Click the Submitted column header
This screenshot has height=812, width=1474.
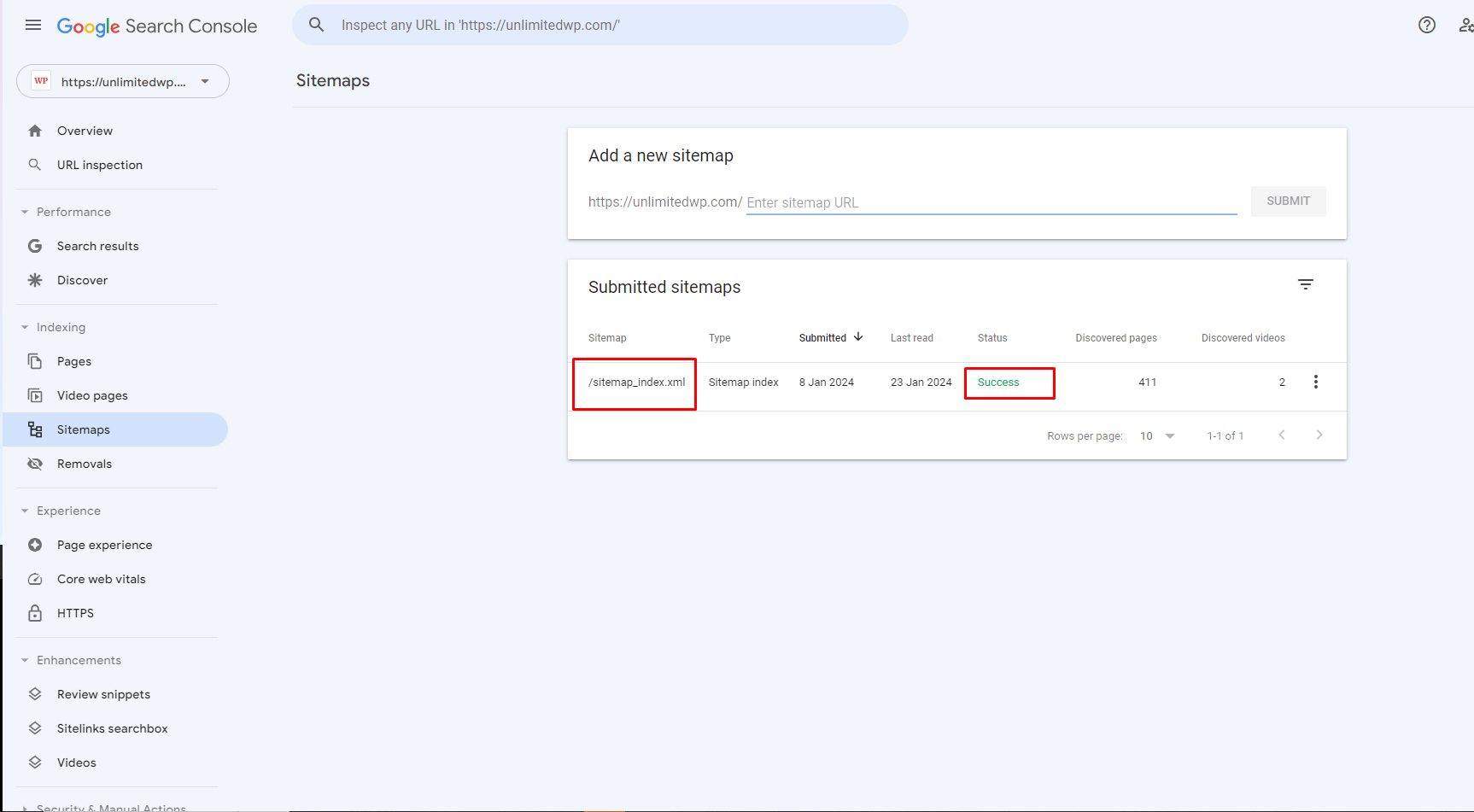[x=822, y=338]
